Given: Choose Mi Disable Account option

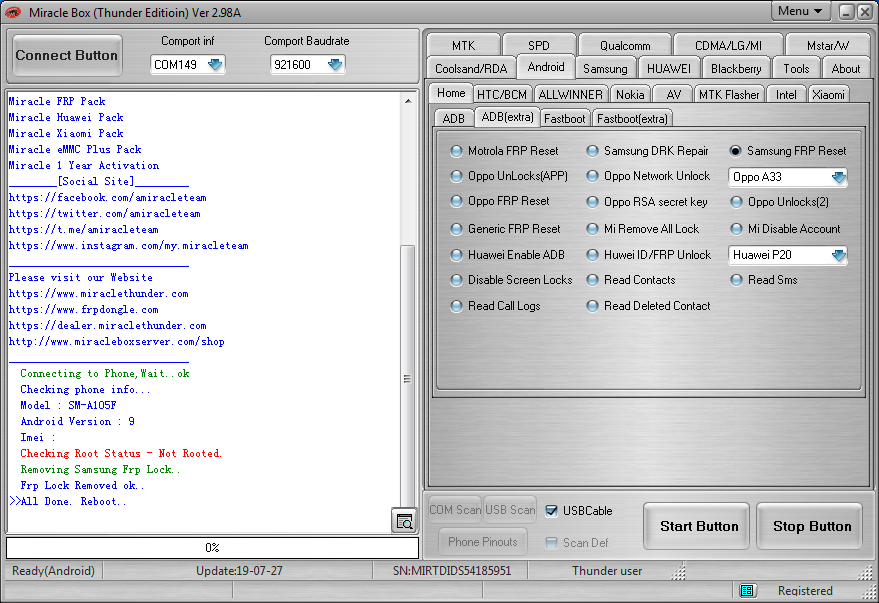Looking at the screenshot, I should pyautogui.click(x=737, y=229).
